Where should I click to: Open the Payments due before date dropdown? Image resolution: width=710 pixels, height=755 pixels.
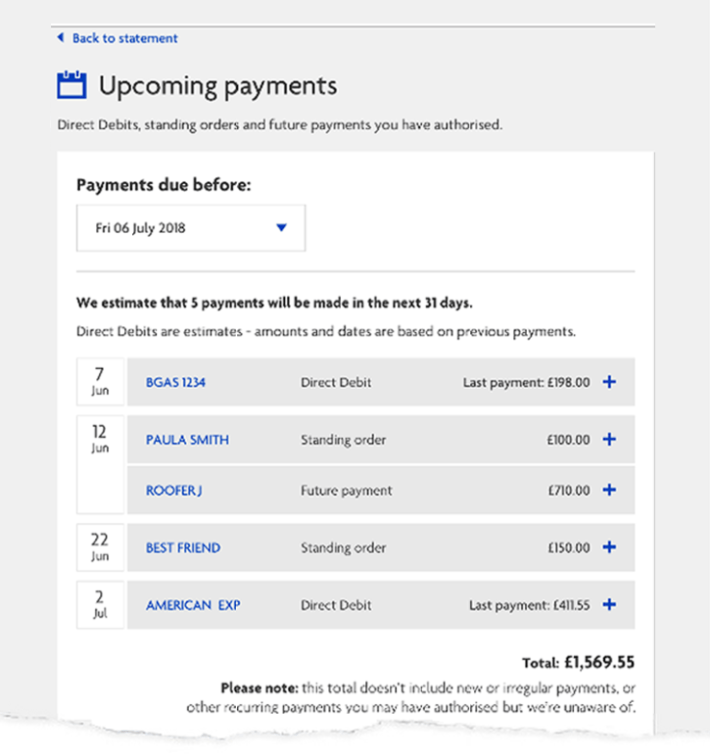tap(191, 228)
